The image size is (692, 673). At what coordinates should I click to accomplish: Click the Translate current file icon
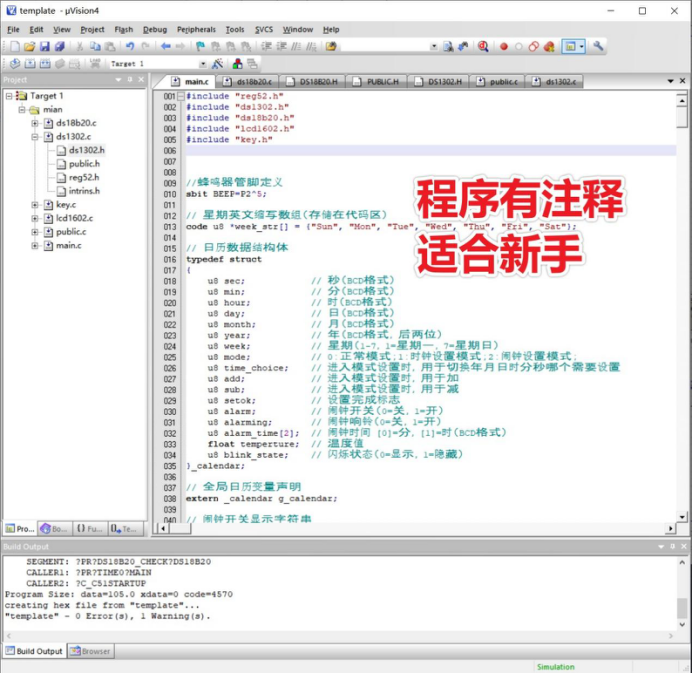(x=15, y=64)
